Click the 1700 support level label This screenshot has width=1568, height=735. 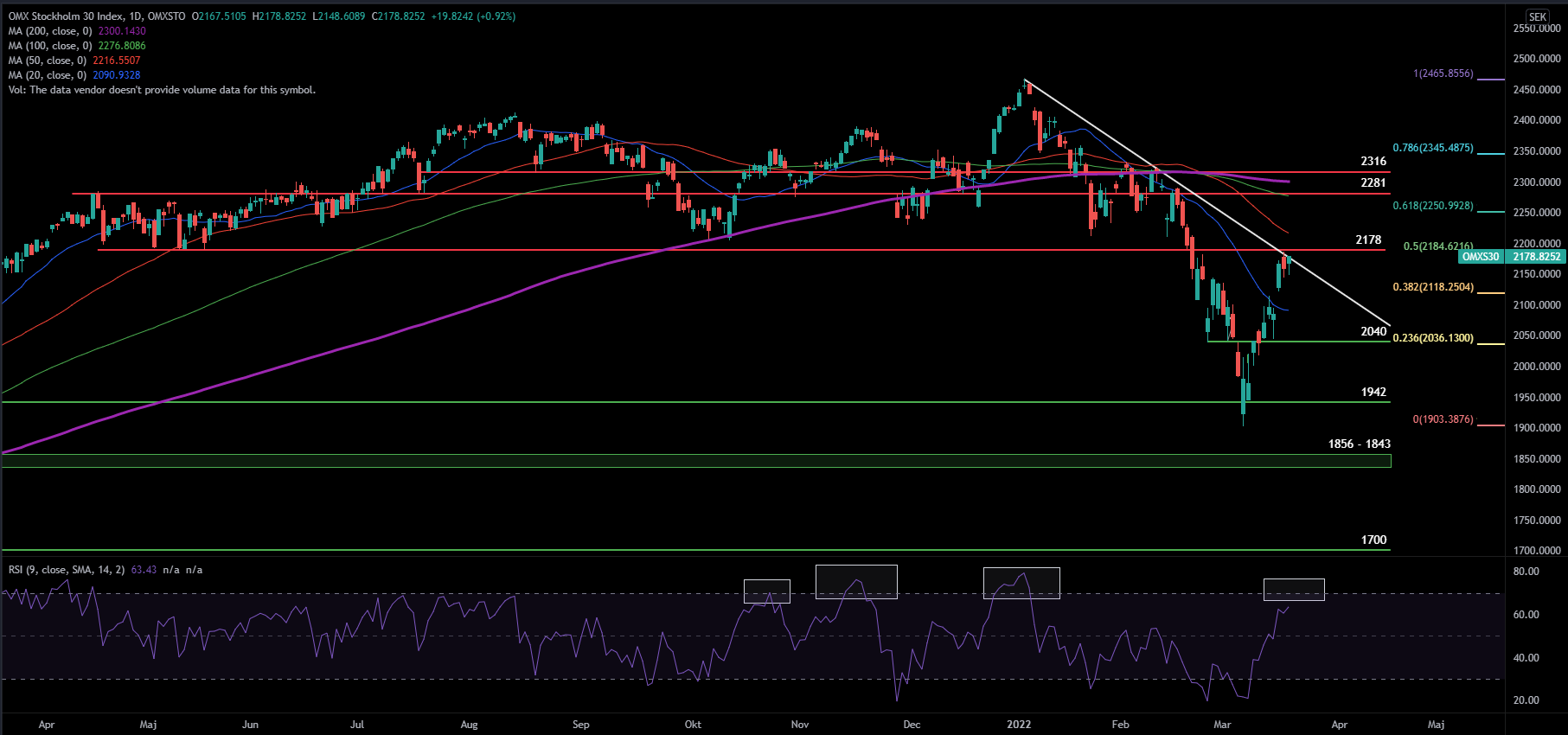pos(1373,540)
